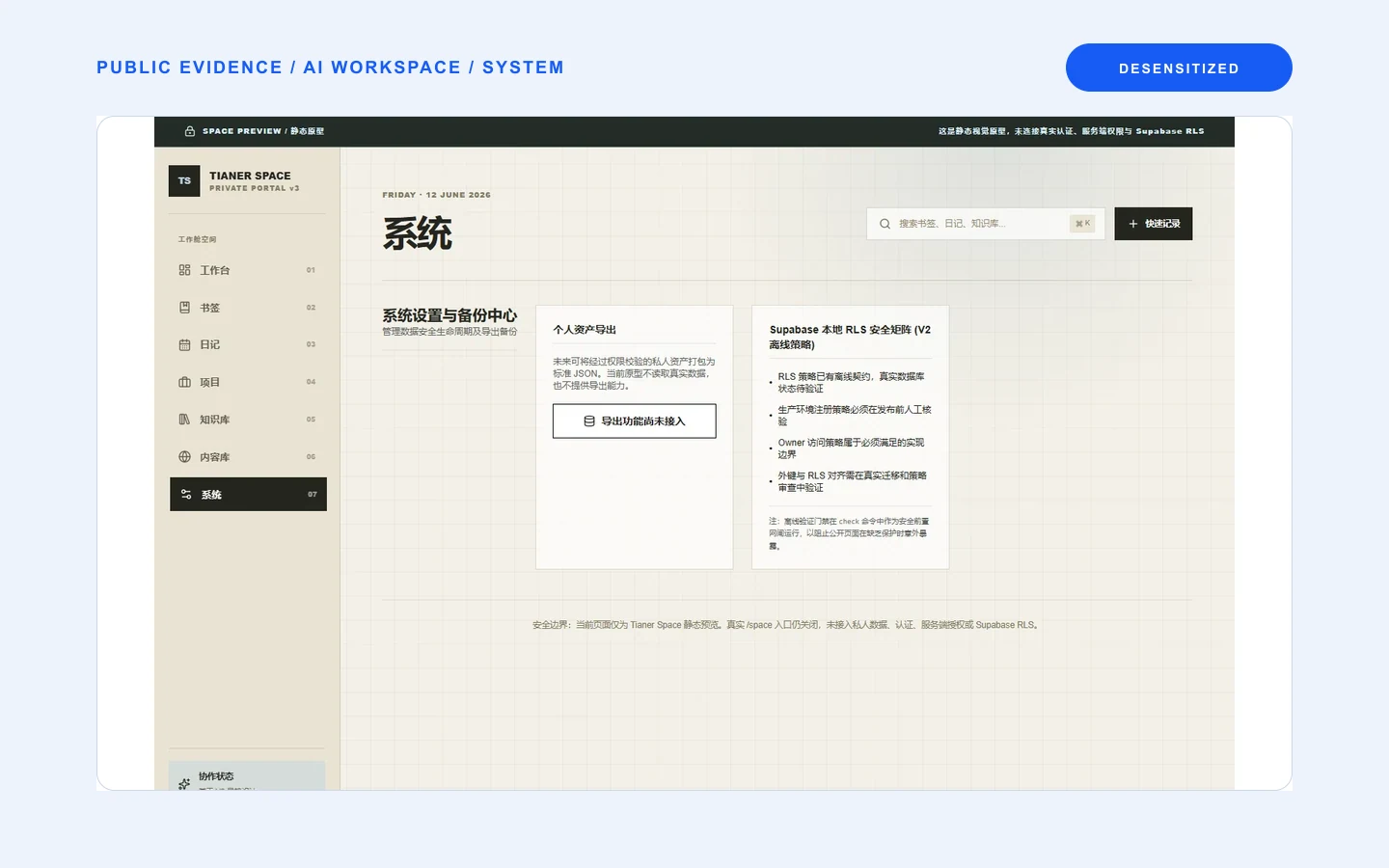Screen dimensions: 1389x868
Task: Open 工作台 via its grid icon
Action: coord(184,270)
